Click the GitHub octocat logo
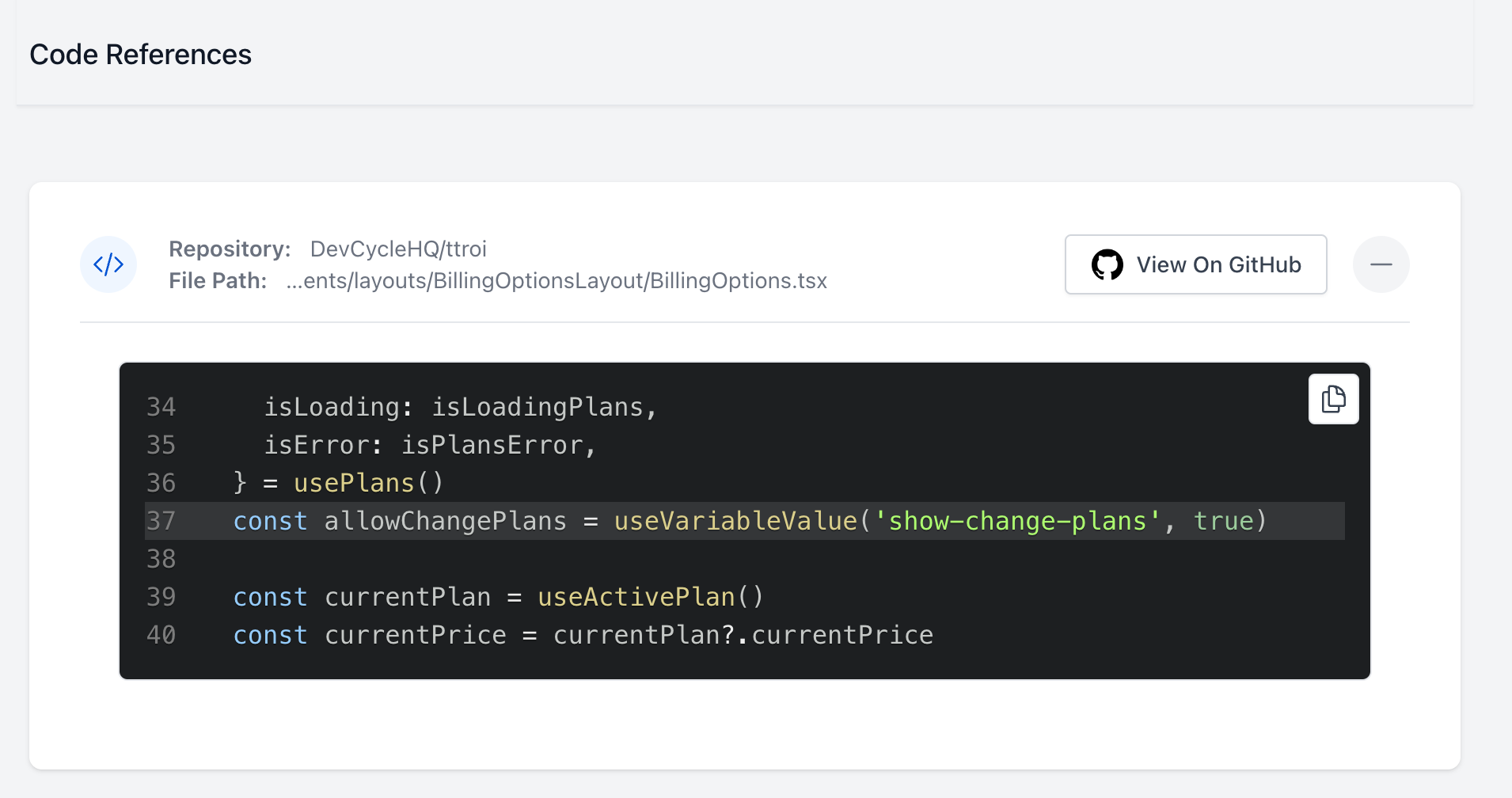The height and width of the screenshot is (798, 1512). coord(1107,264)
